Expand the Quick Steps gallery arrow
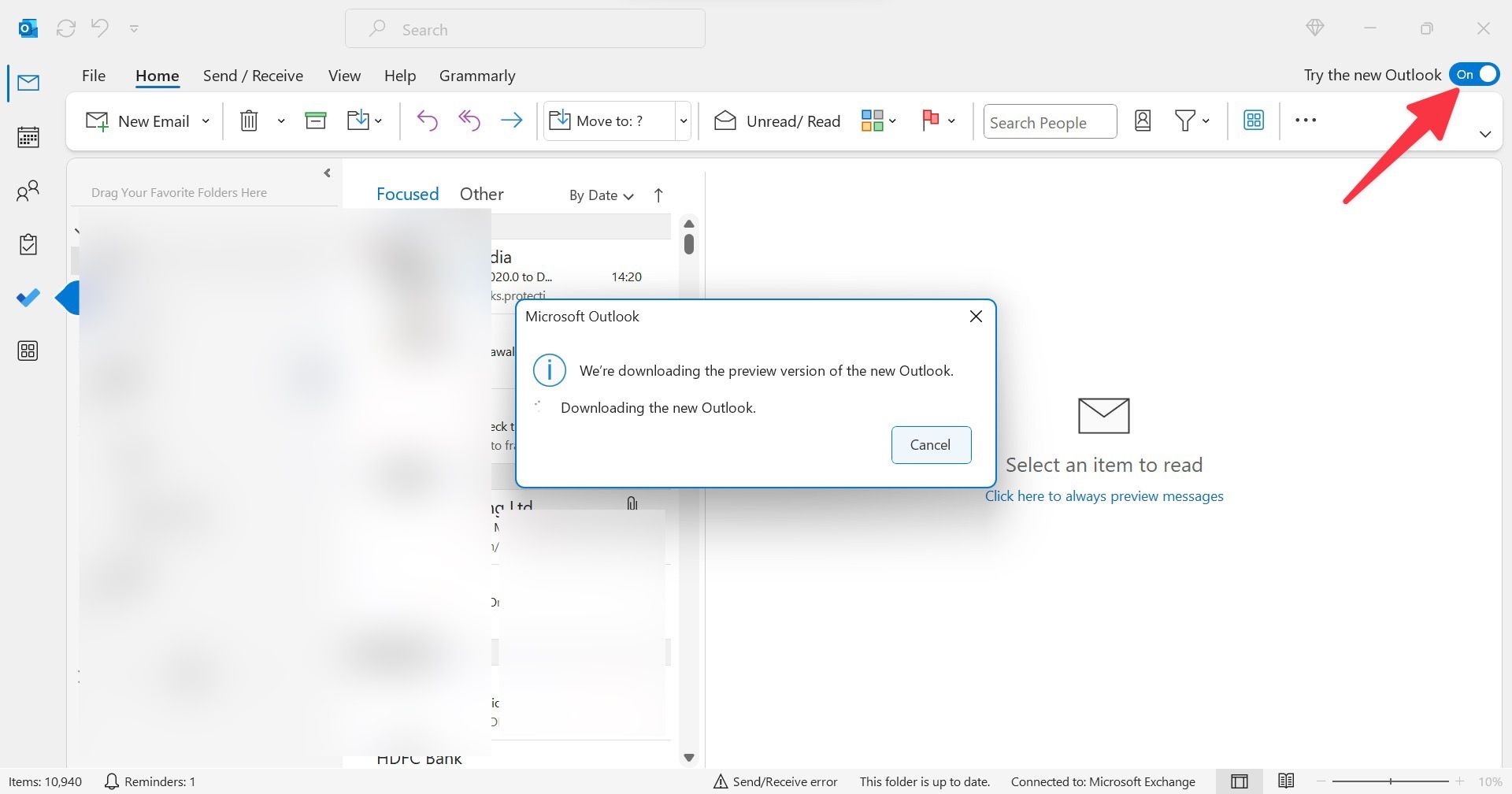 684,121
